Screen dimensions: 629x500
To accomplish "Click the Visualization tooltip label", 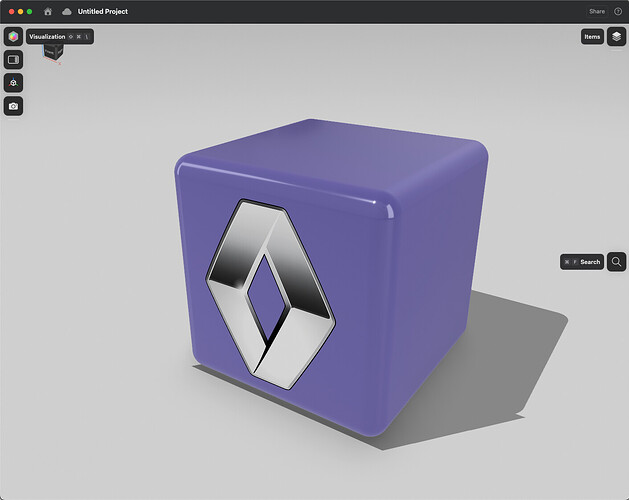I will tap(60, 37).
